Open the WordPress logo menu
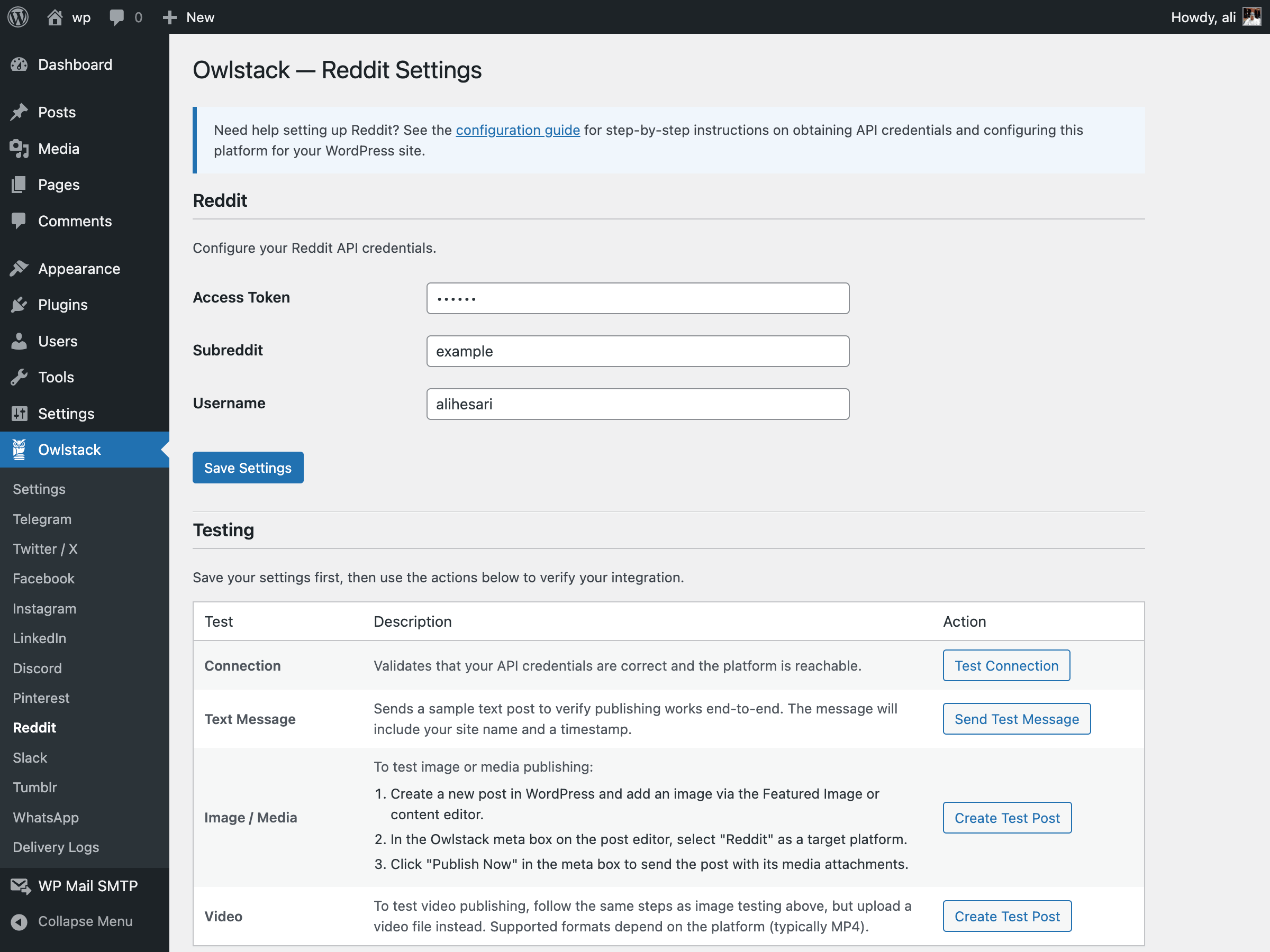 tap(17, 16)
